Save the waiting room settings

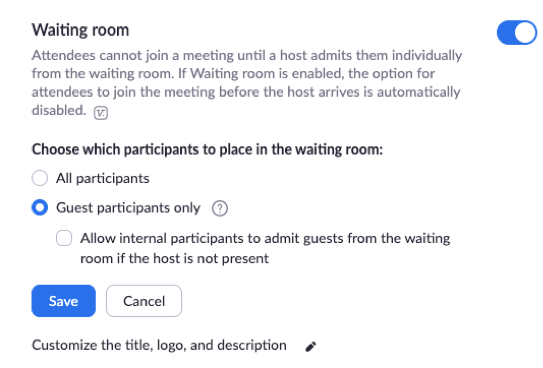[x=64, y=301]
